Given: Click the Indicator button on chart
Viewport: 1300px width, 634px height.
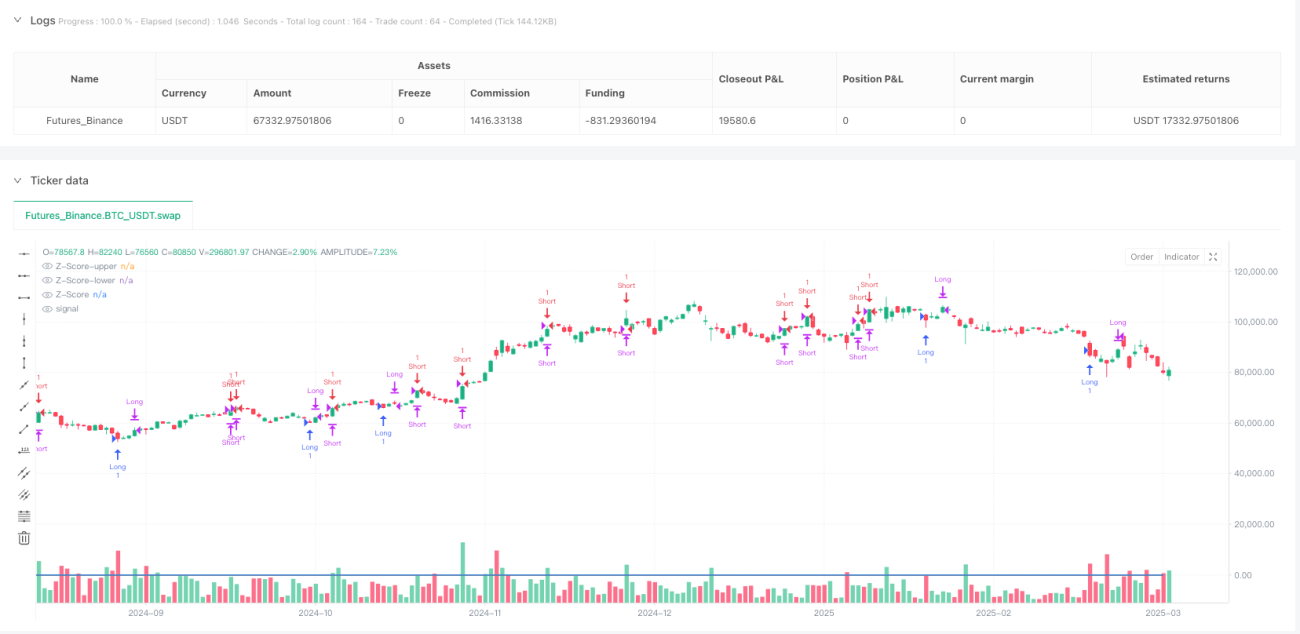Looking at the screenshot, I should 1181,257.
